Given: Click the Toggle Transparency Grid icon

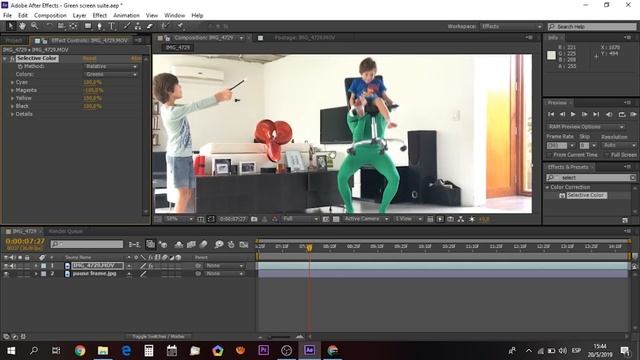Looking at the screenshot, I should tap(336, 219).
